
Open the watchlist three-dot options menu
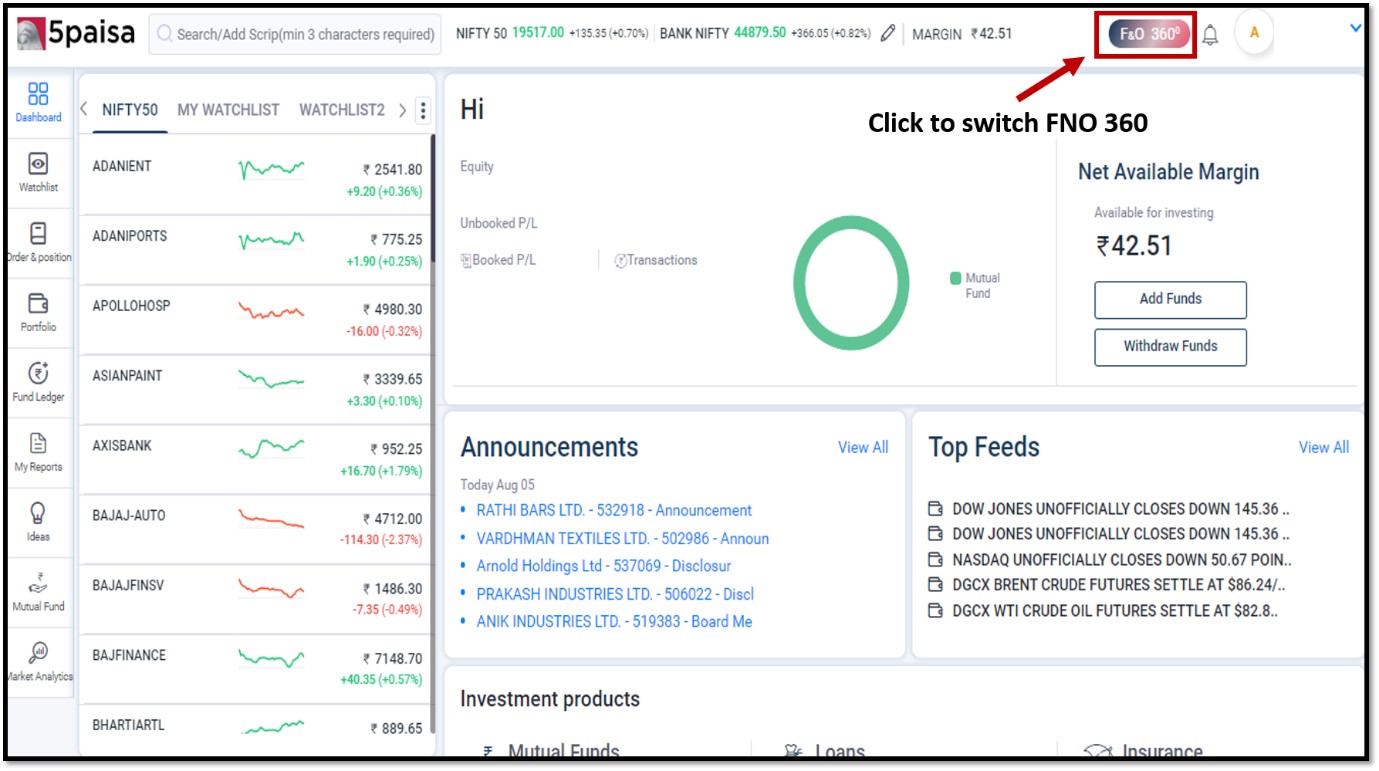(422, 110)
